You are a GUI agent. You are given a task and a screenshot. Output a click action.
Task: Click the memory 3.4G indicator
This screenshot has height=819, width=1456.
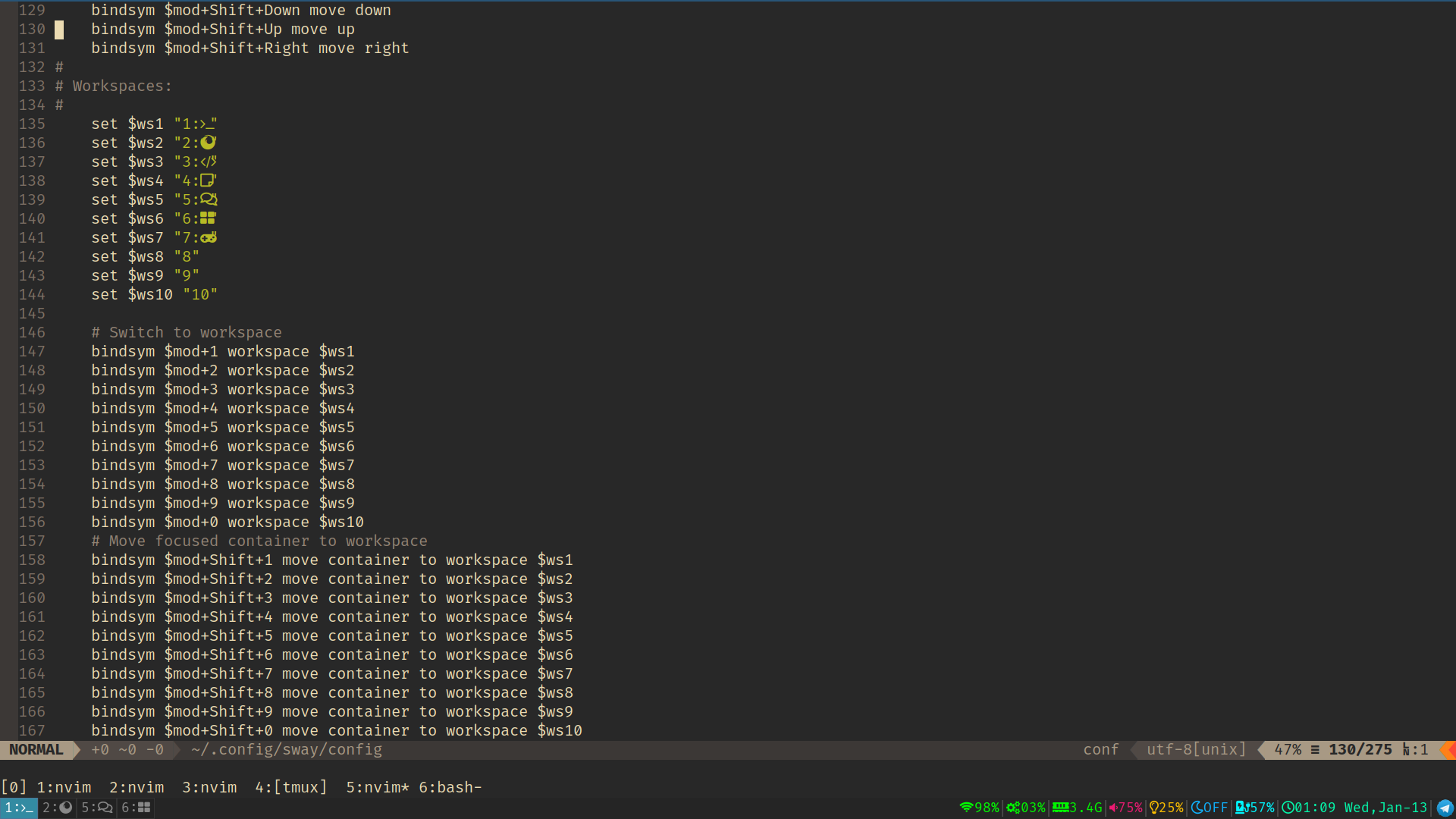(1077, 808)
